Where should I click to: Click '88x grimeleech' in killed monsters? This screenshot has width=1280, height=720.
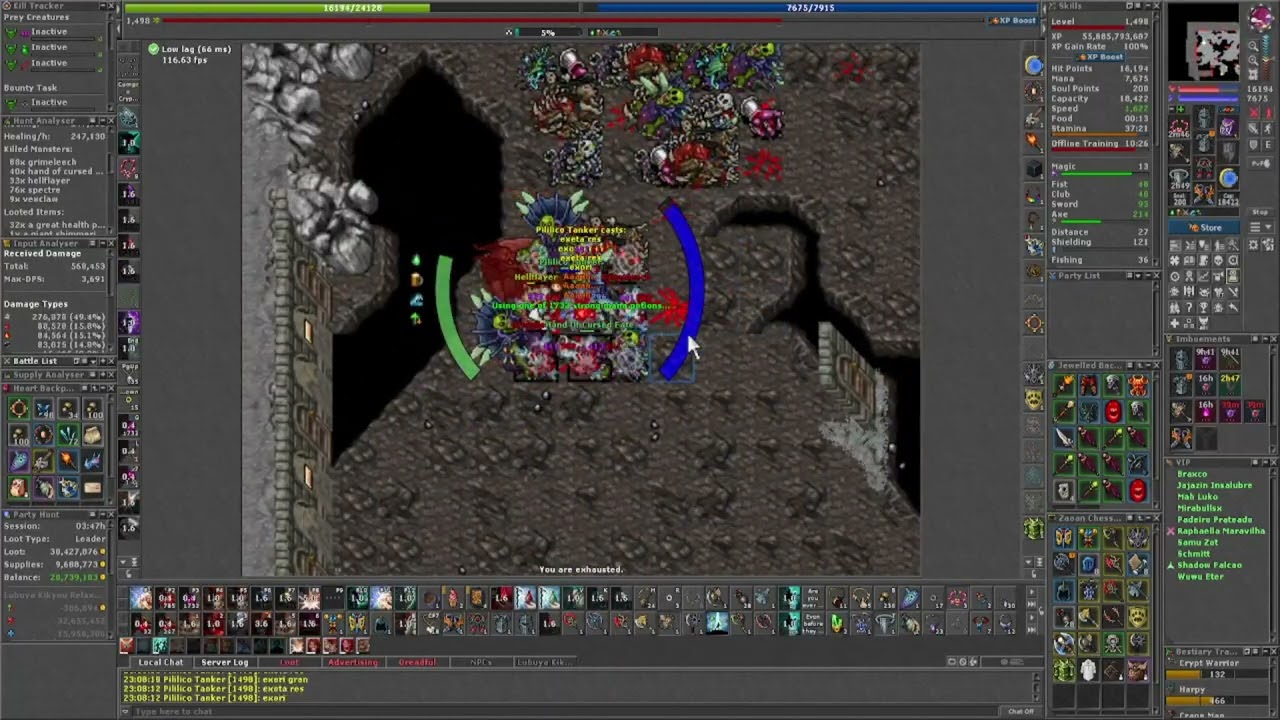43,162
